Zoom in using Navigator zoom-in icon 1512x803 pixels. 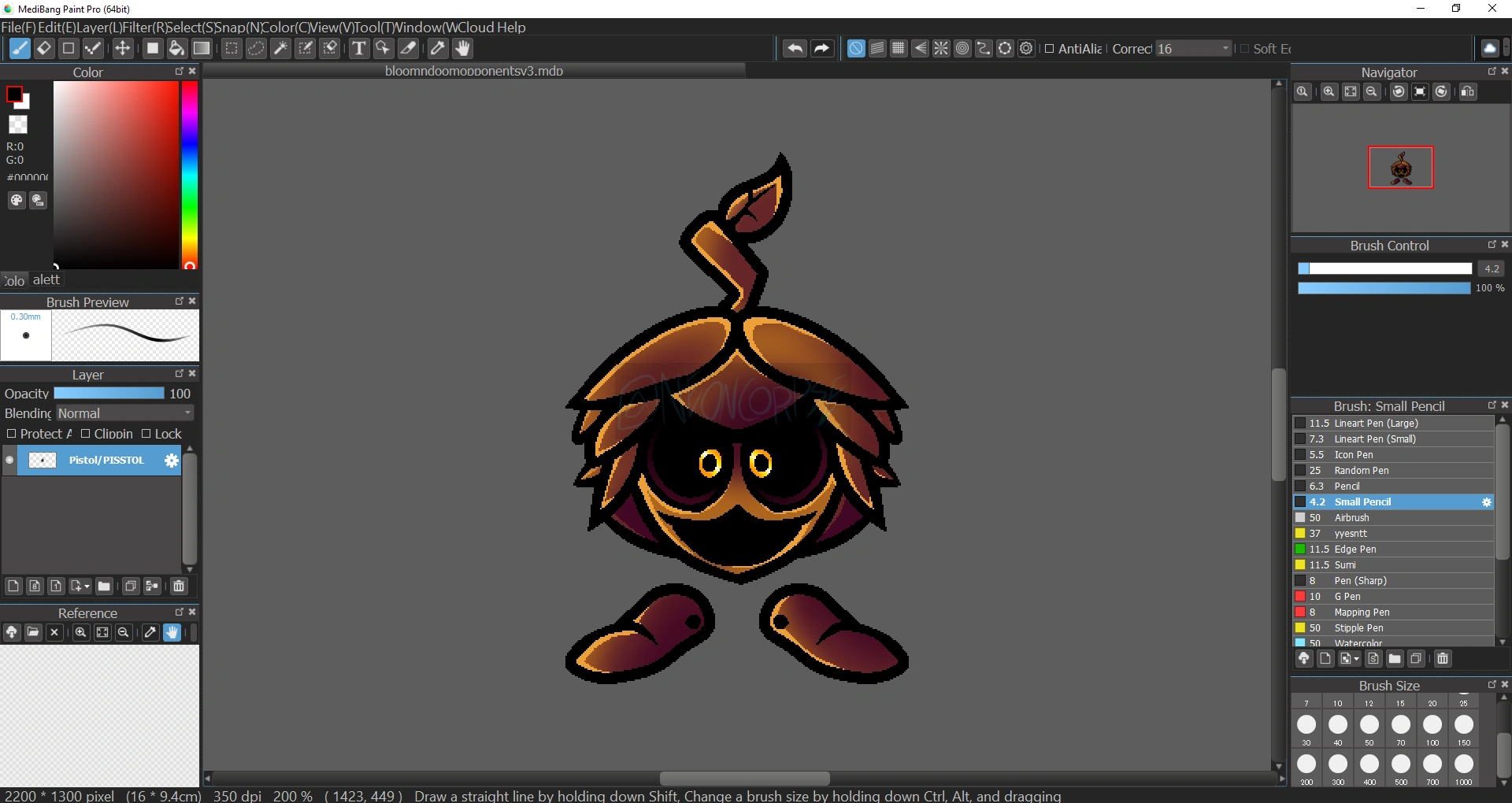[x=1329, y=92]
